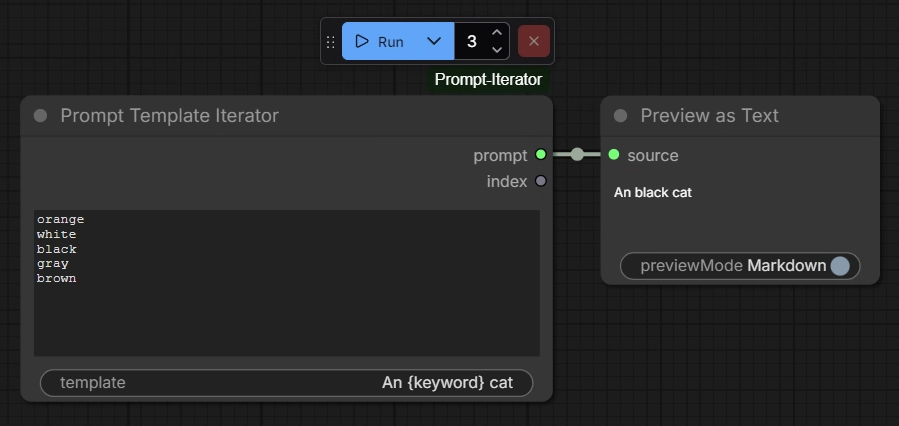Click the keyword 'gray' line in text area
This screenshot has height=426, width=899.
pos(53,264)
